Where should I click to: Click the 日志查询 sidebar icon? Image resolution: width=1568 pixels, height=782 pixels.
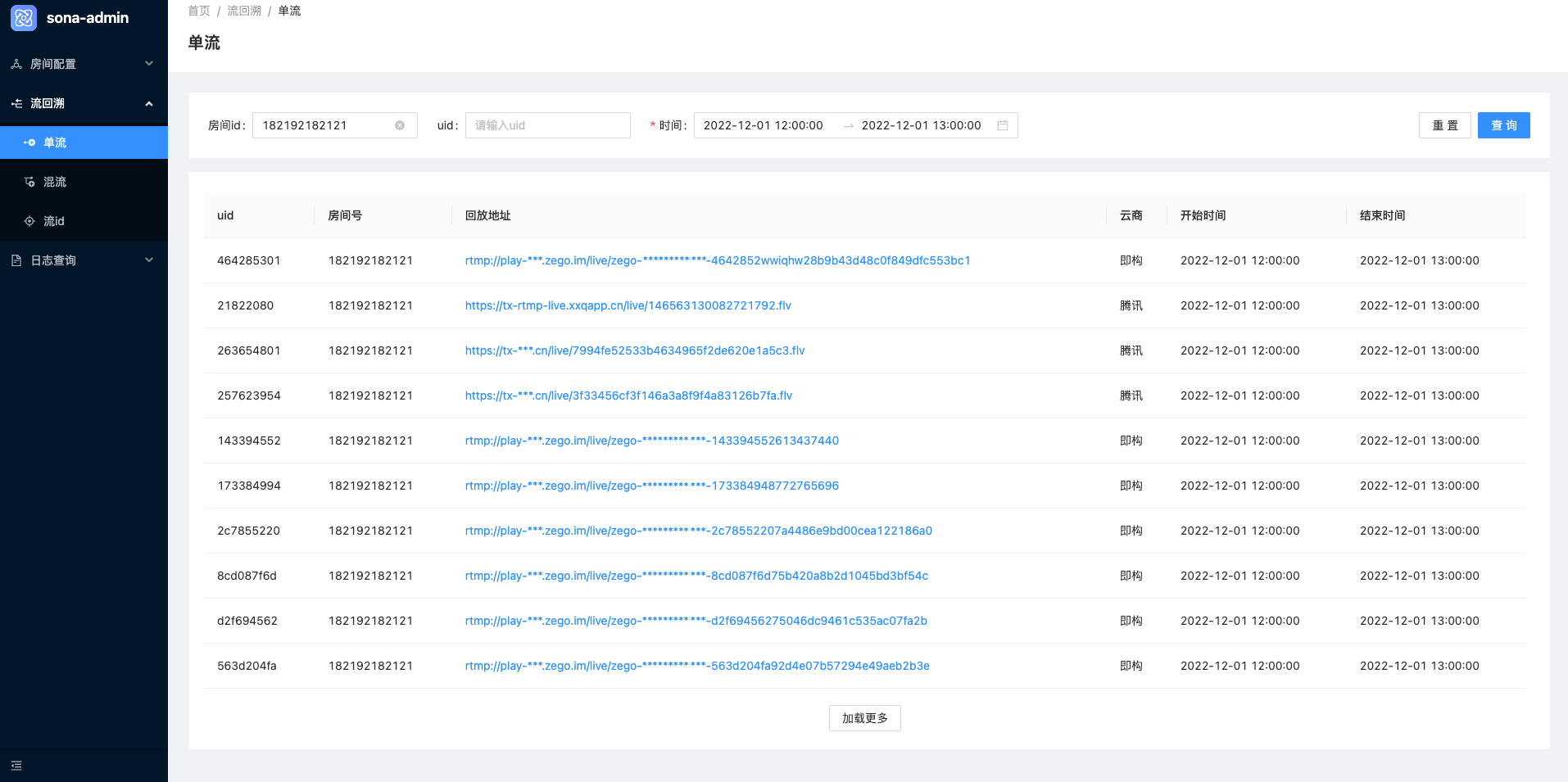(16, 260)
